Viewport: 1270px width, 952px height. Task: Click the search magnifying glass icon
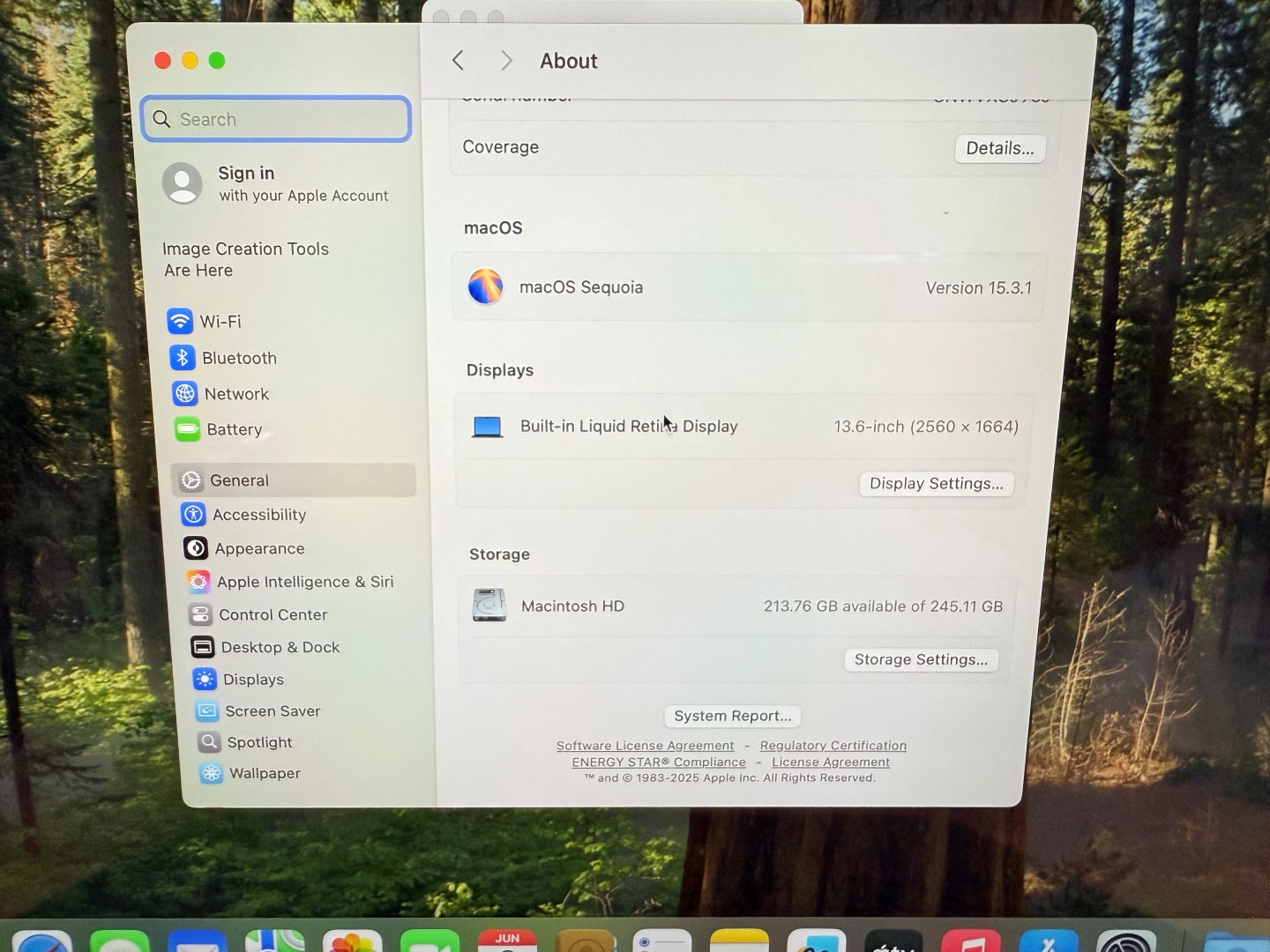(x=161, y=119)
